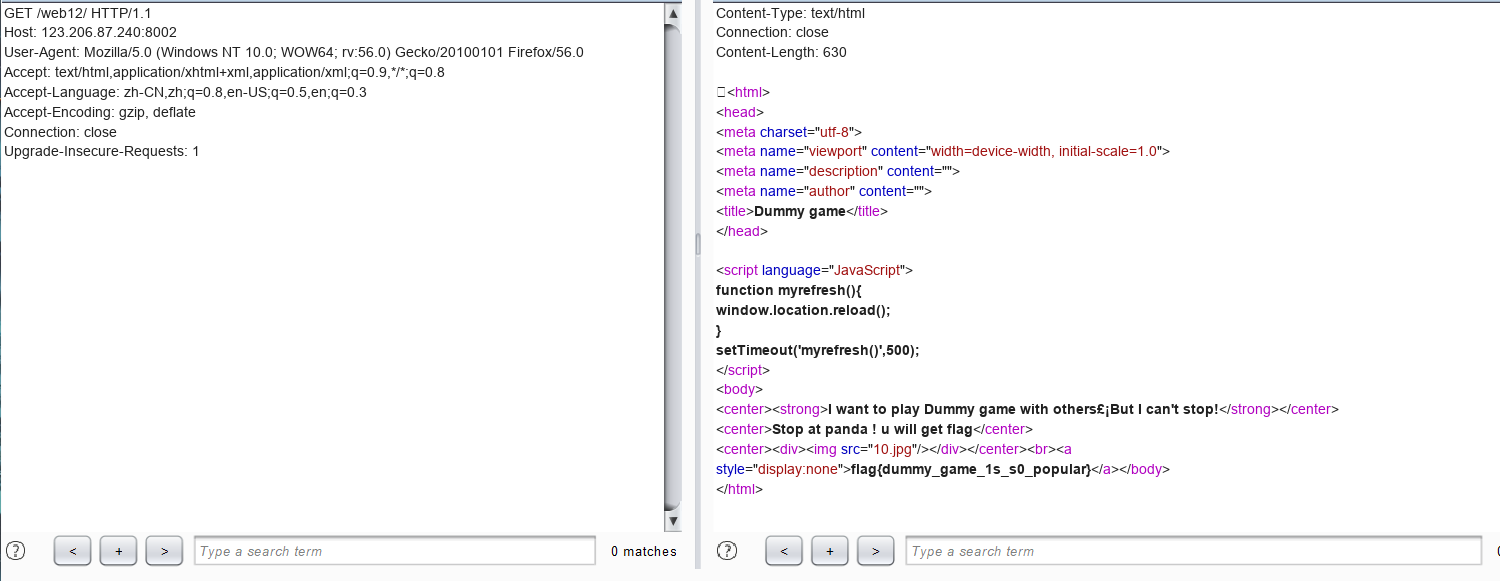This screenshot has height=581, width=1500.
Task: Click the meta viewport tag line
Action: (943, 152)
